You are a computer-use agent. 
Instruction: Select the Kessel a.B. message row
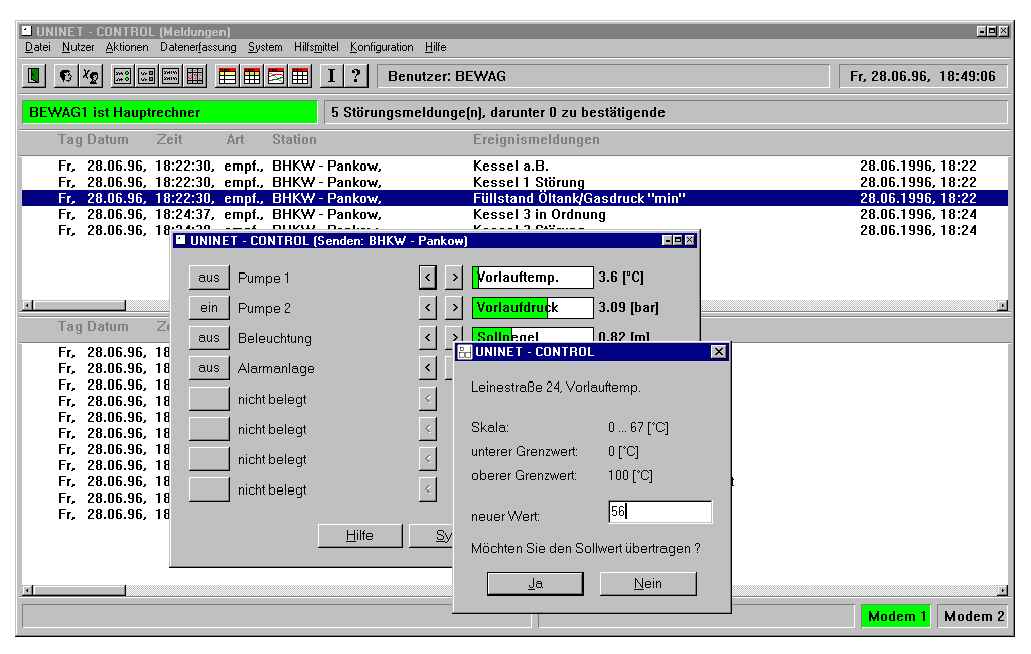(515, 166)
